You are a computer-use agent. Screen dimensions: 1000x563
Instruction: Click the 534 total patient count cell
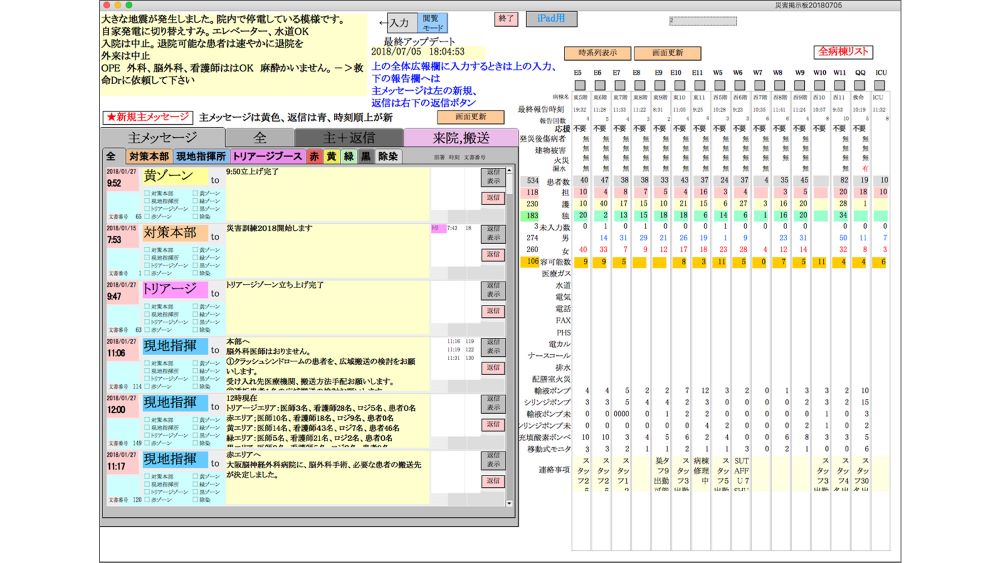[x=533, y=180]
